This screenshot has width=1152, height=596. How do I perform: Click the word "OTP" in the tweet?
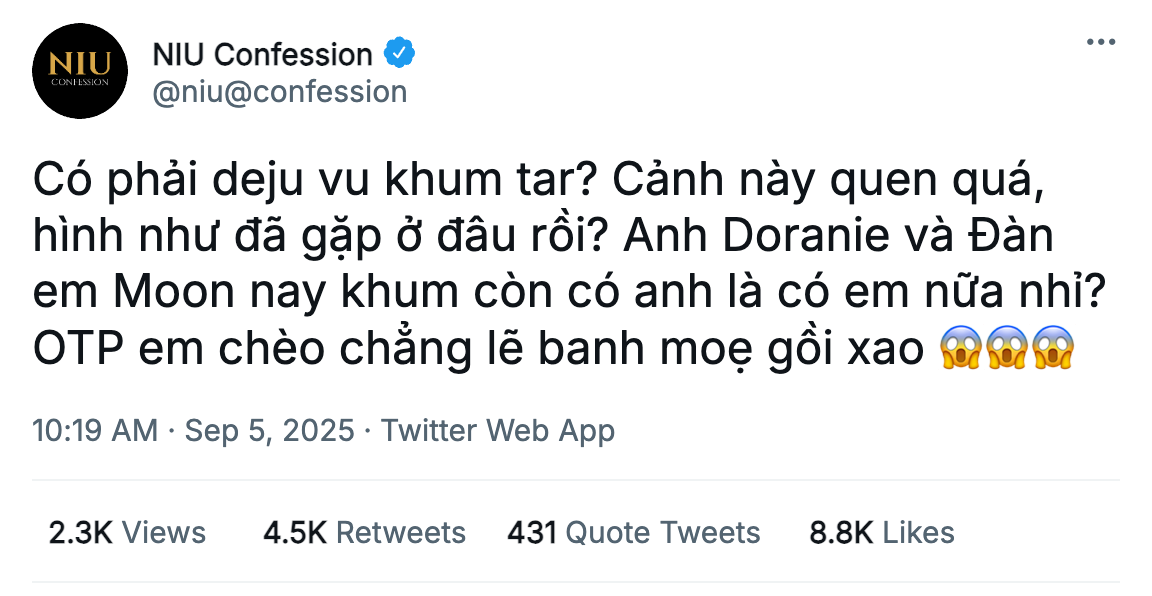[73, 350]
